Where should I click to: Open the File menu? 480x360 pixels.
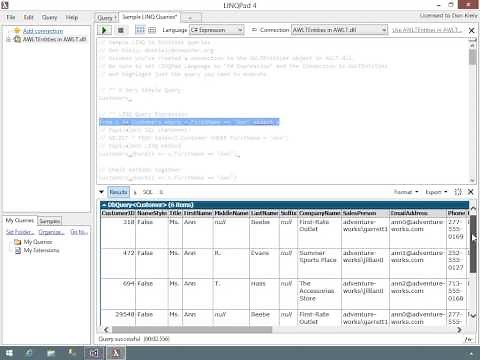[x=11, y=17]
